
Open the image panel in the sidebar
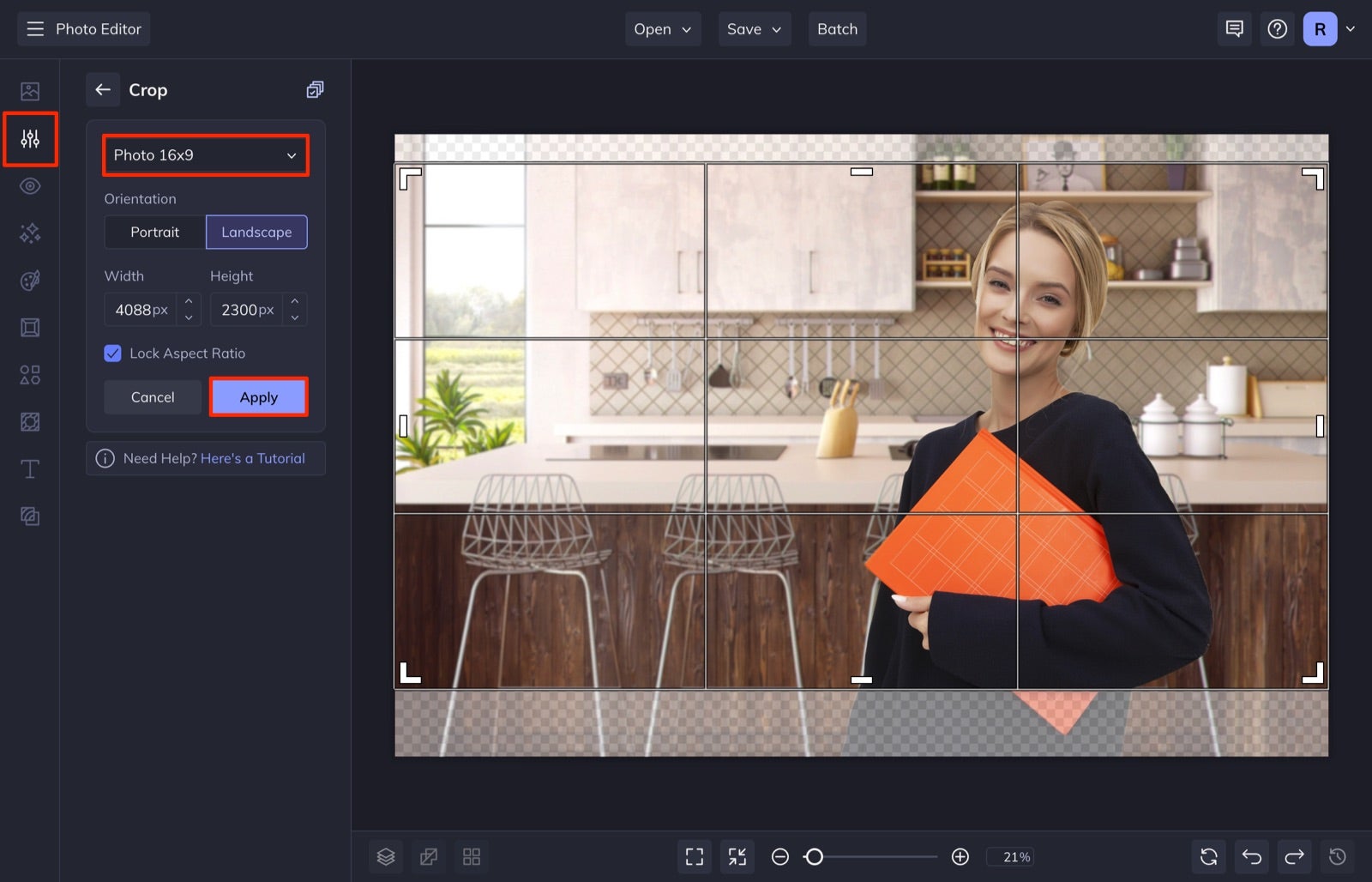click(30, 90)
